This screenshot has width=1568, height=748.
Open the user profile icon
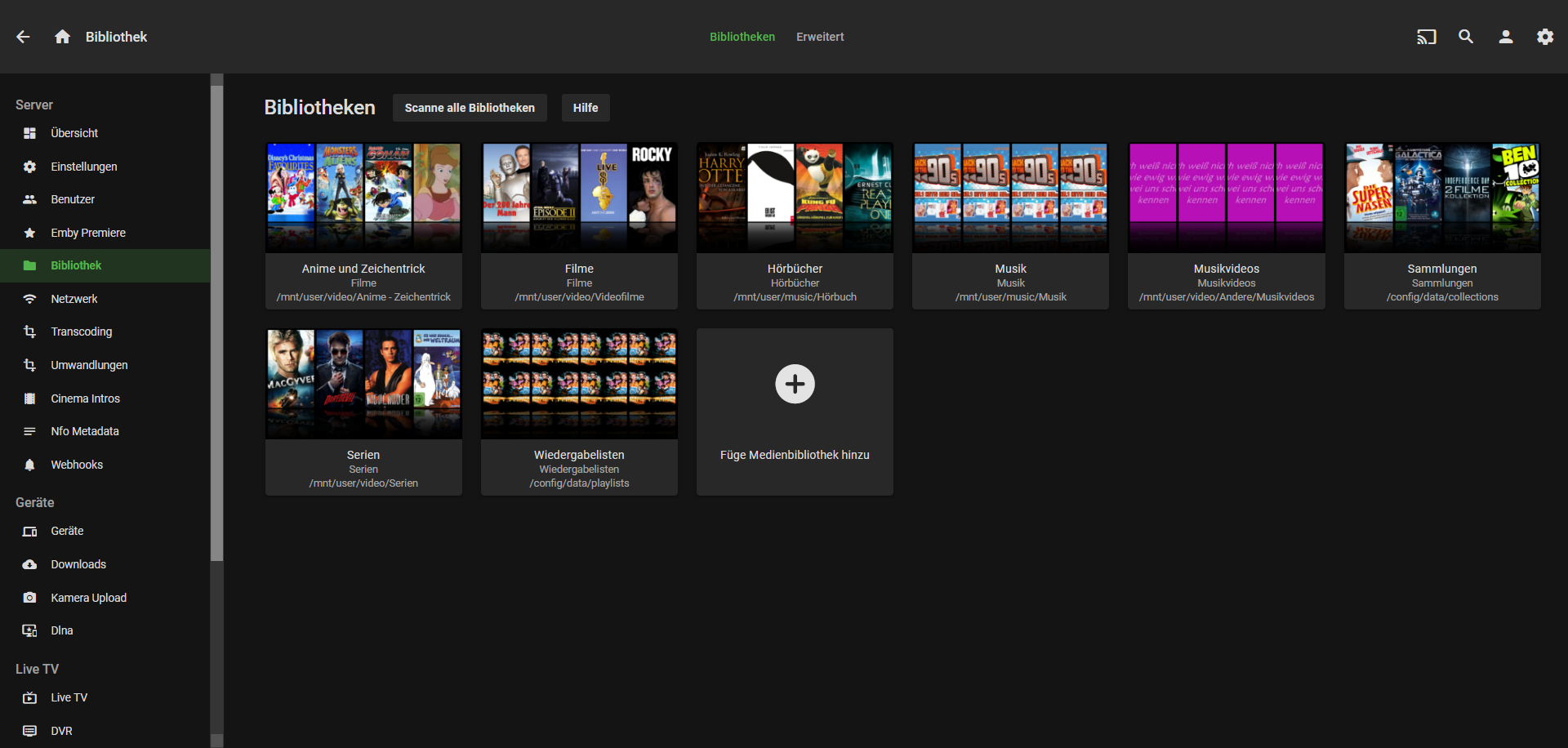[x=1506, y=37]
